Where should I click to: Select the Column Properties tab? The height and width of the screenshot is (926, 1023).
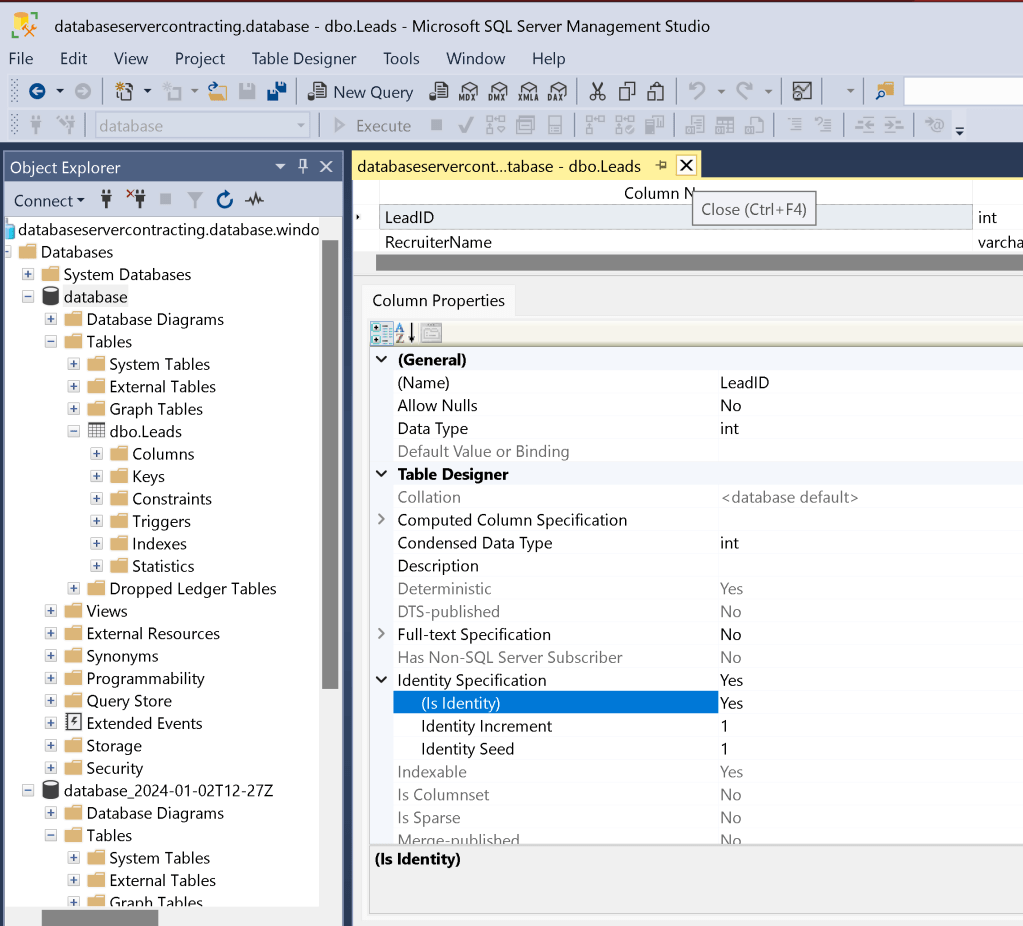(x=438, y=300)
